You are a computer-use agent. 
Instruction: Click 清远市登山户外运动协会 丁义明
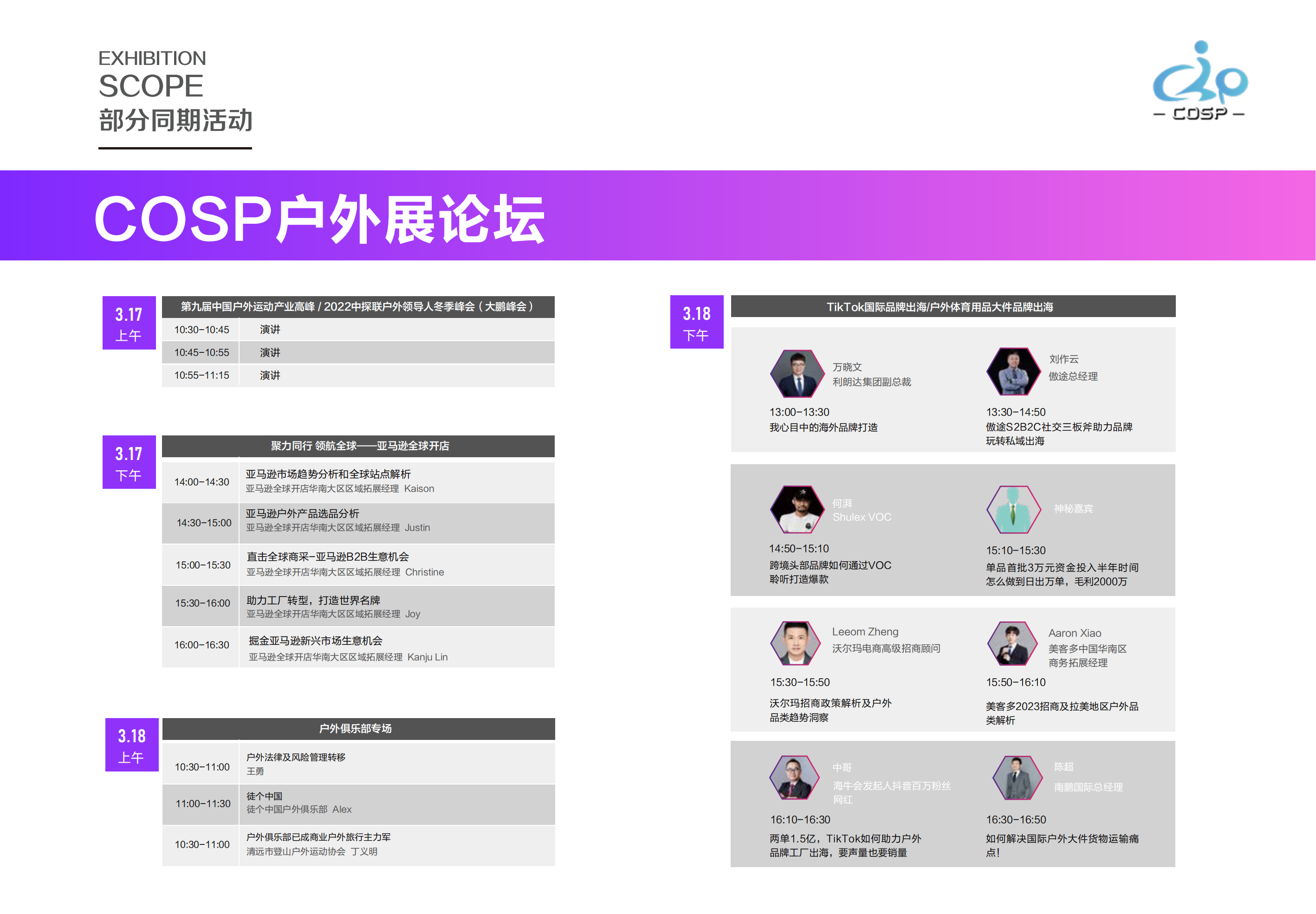click(311, 852)
